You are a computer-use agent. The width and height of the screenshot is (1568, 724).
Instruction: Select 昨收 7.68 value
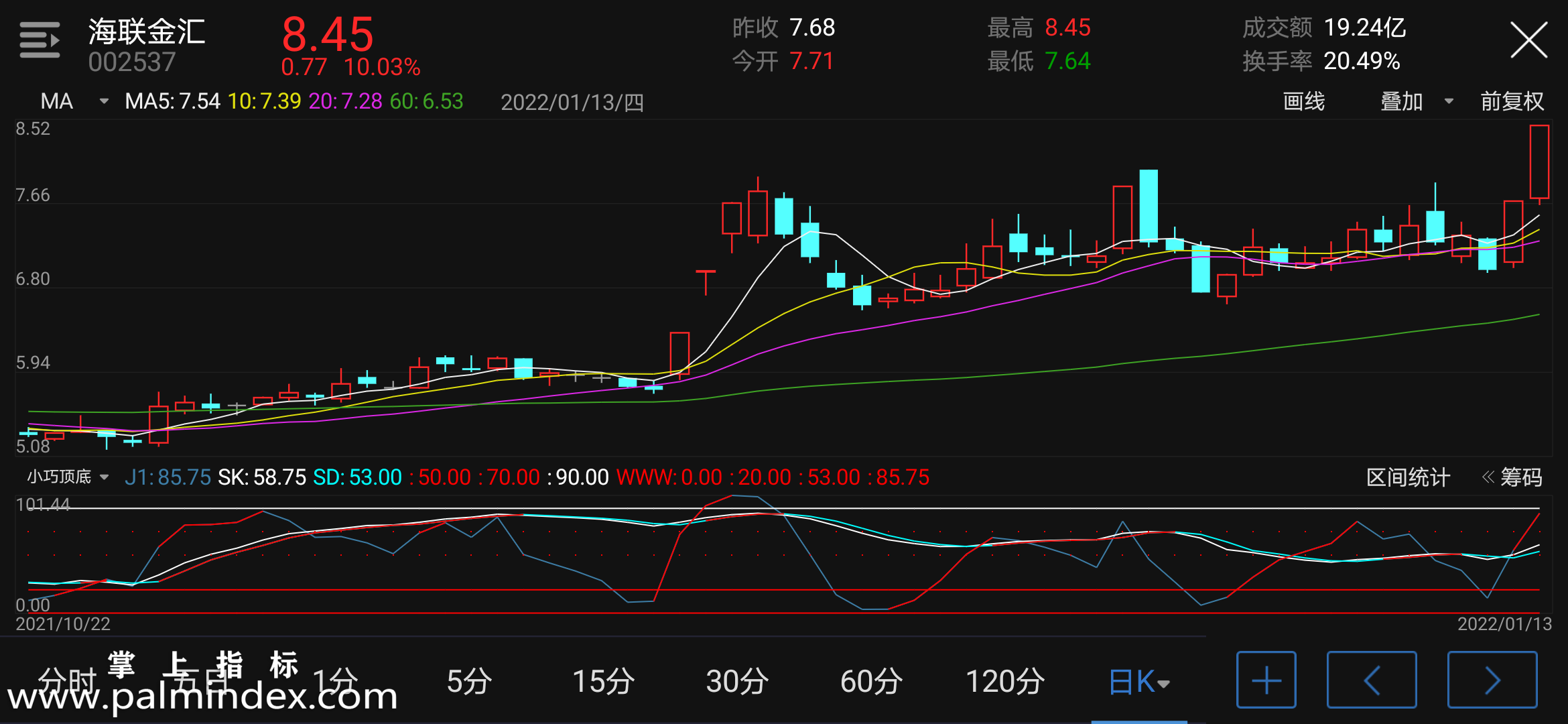pos(783,27)
